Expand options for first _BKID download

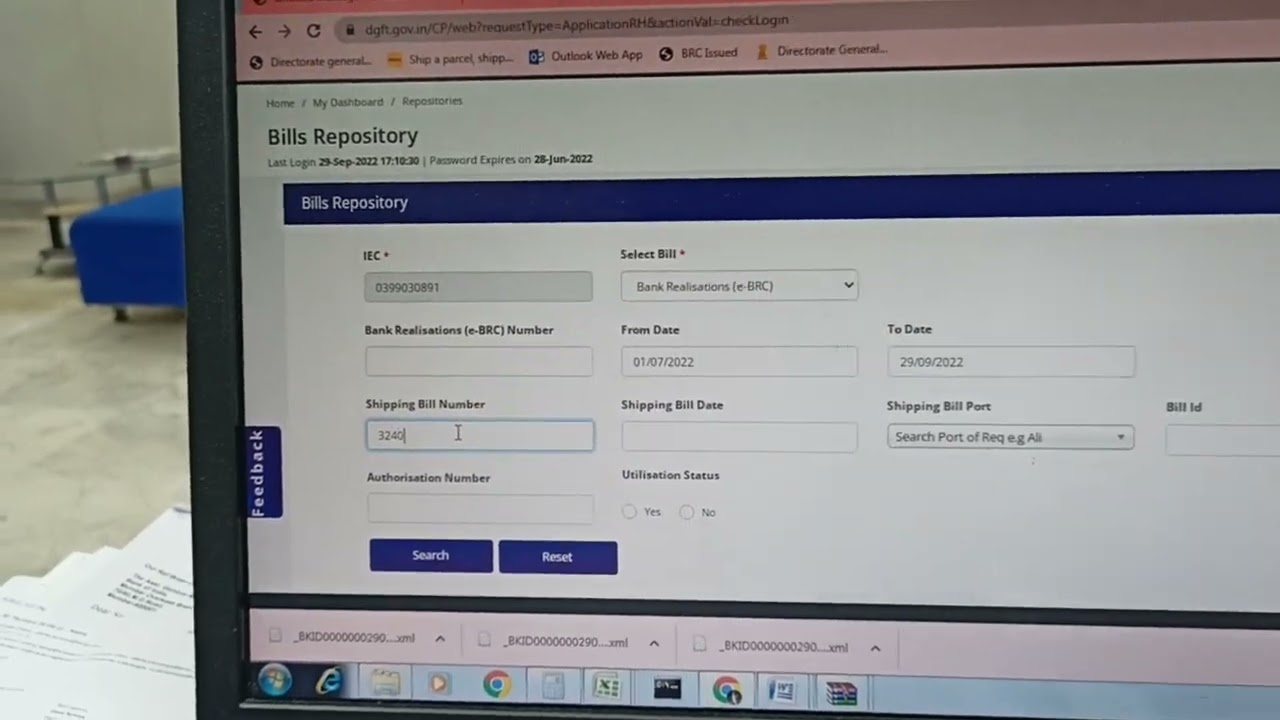pyautogui.click(x=439, y=639)
